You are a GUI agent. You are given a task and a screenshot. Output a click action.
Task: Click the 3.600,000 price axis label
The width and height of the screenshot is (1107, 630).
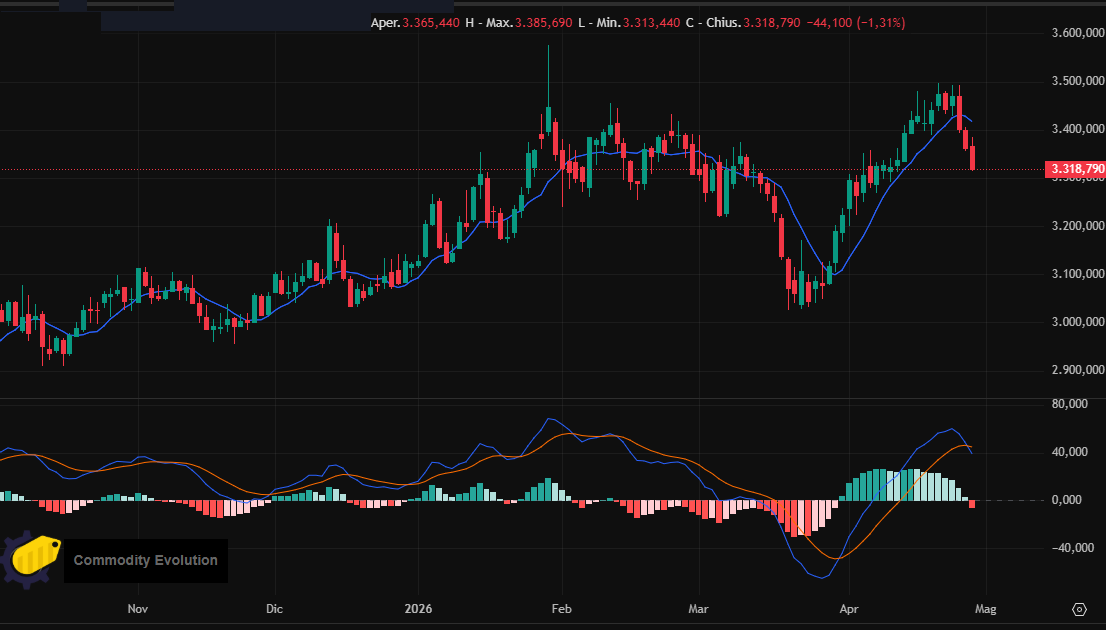[x=1077, y=32]
